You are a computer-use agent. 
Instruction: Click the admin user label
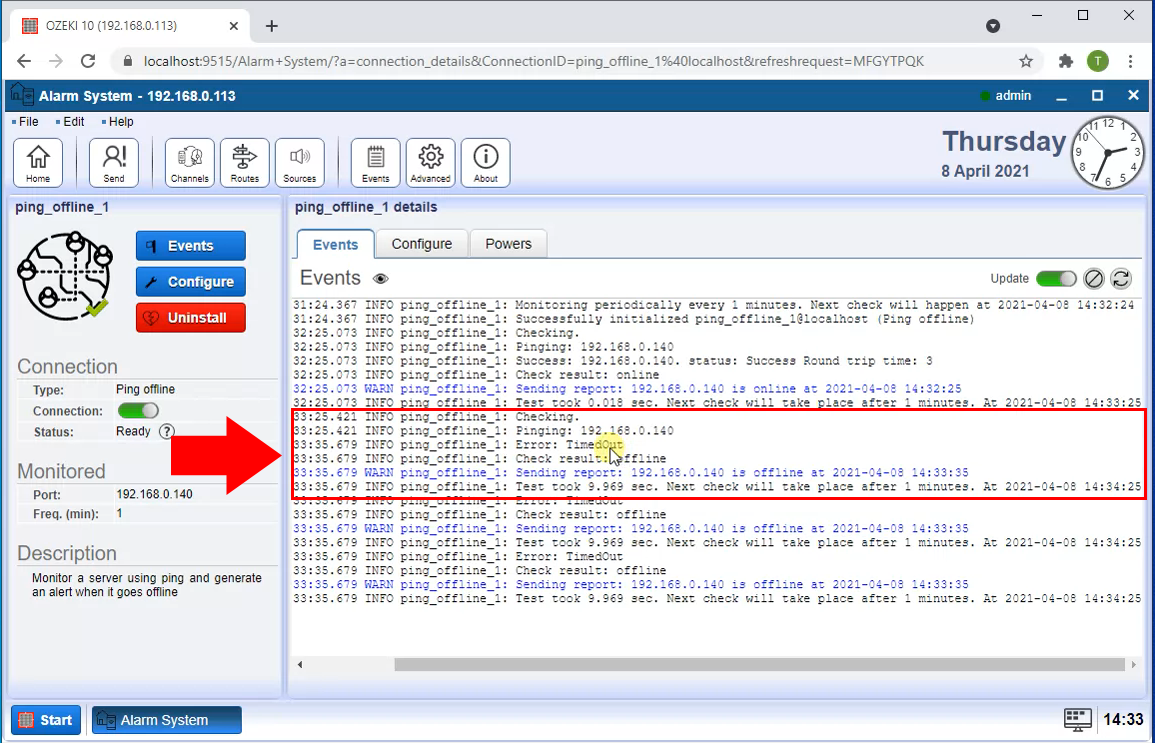[x=1013, y=96]
